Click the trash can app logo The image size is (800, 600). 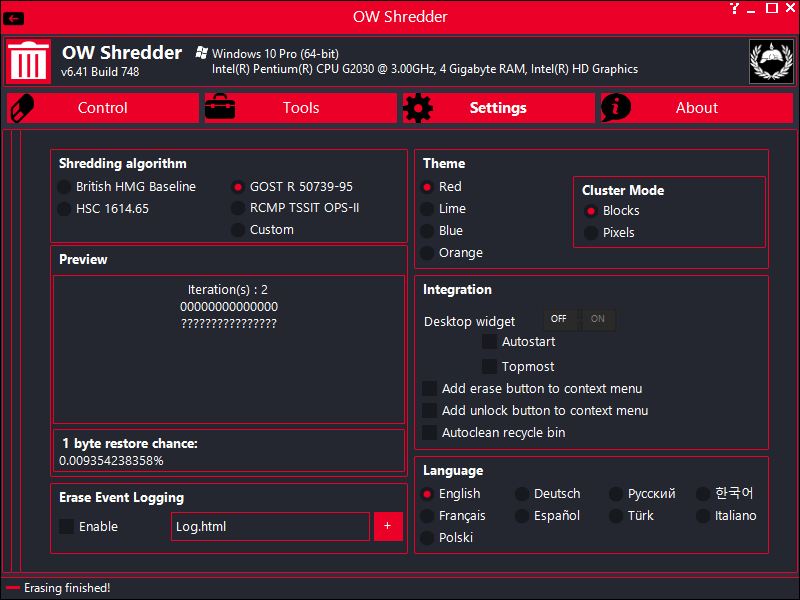point(29,61)
